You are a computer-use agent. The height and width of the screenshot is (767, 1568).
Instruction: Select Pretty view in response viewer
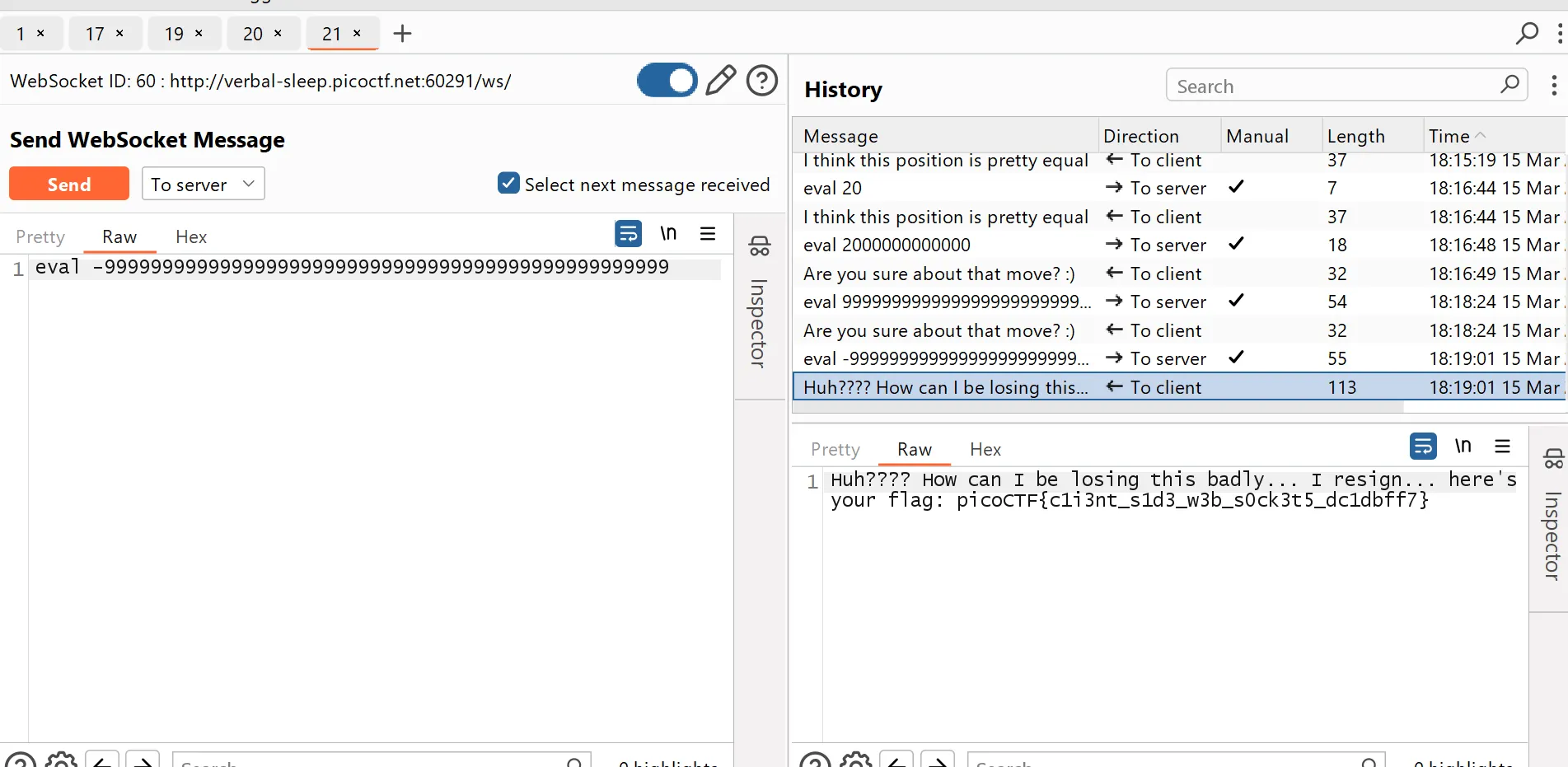pos(835,450)
